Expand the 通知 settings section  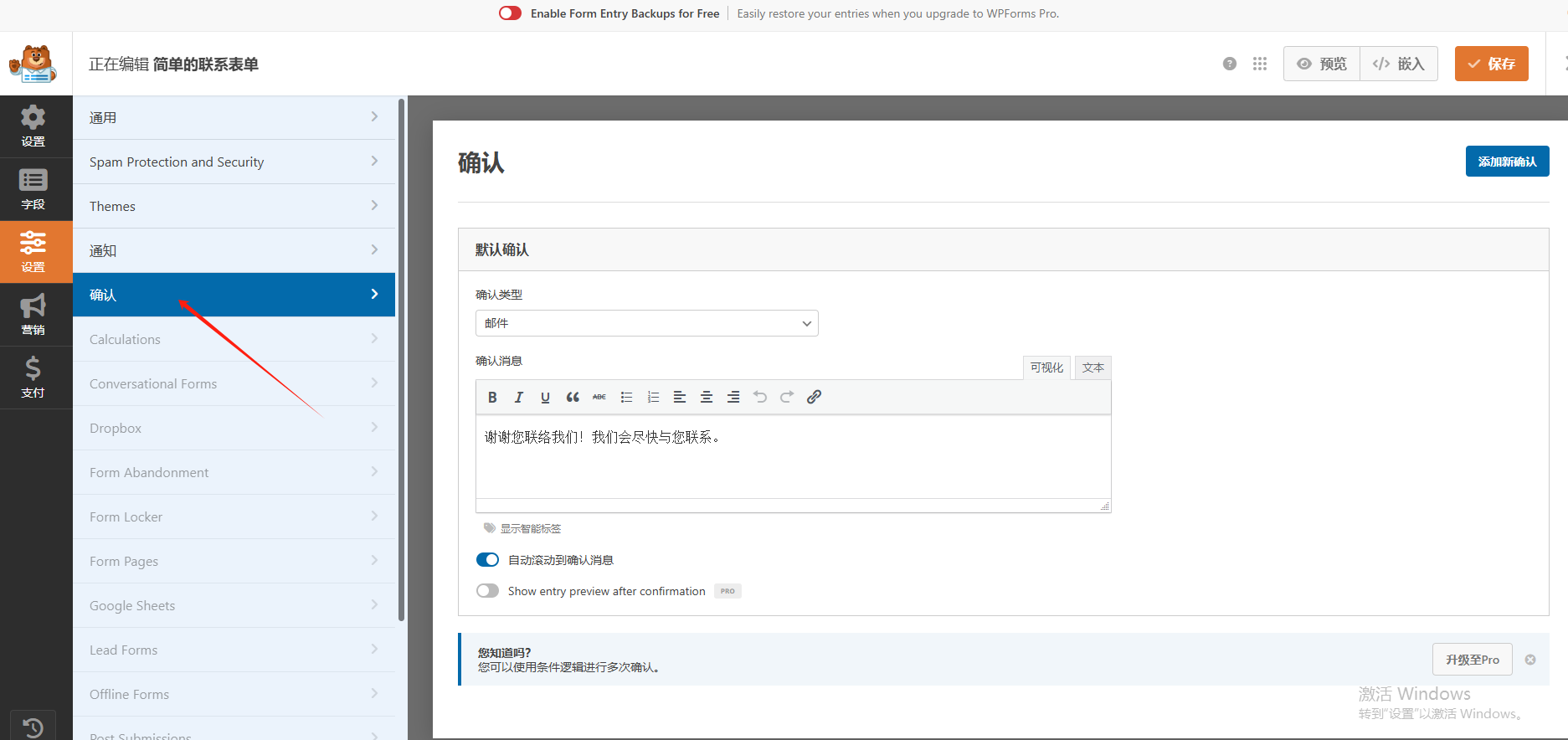[x=234, y=251]
